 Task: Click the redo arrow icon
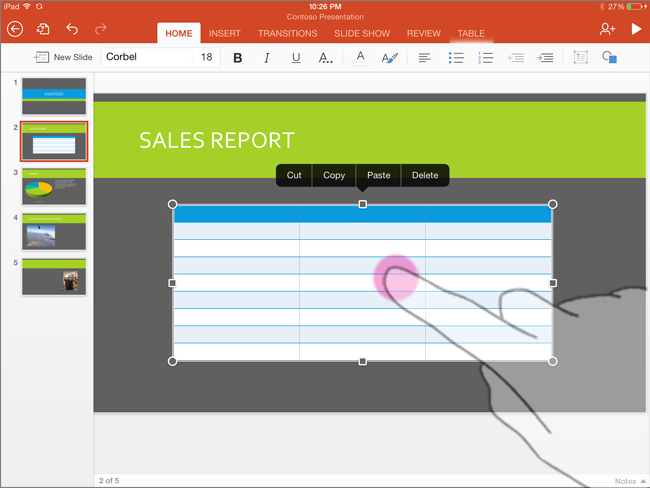coord(101,30)
